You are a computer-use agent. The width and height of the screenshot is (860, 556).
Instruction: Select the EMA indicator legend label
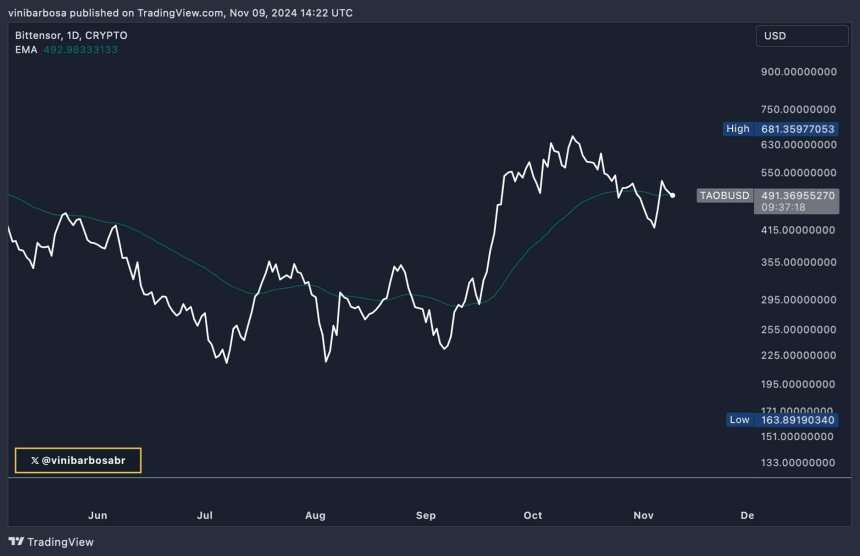[24, 49]
